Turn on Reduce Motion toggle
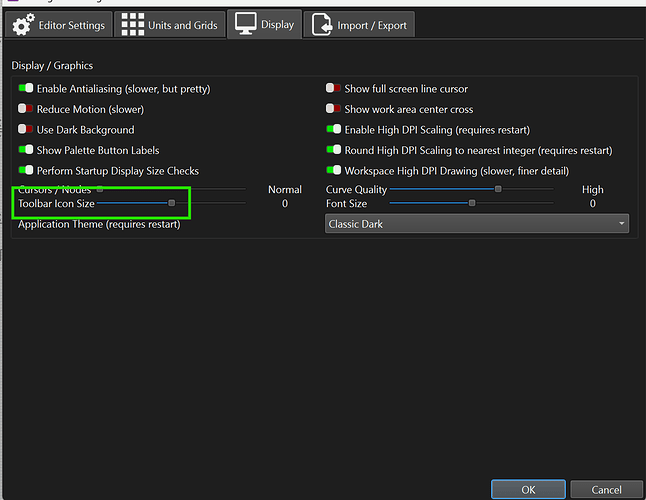The width and height of the screenshot is (646, 500). 26,109
